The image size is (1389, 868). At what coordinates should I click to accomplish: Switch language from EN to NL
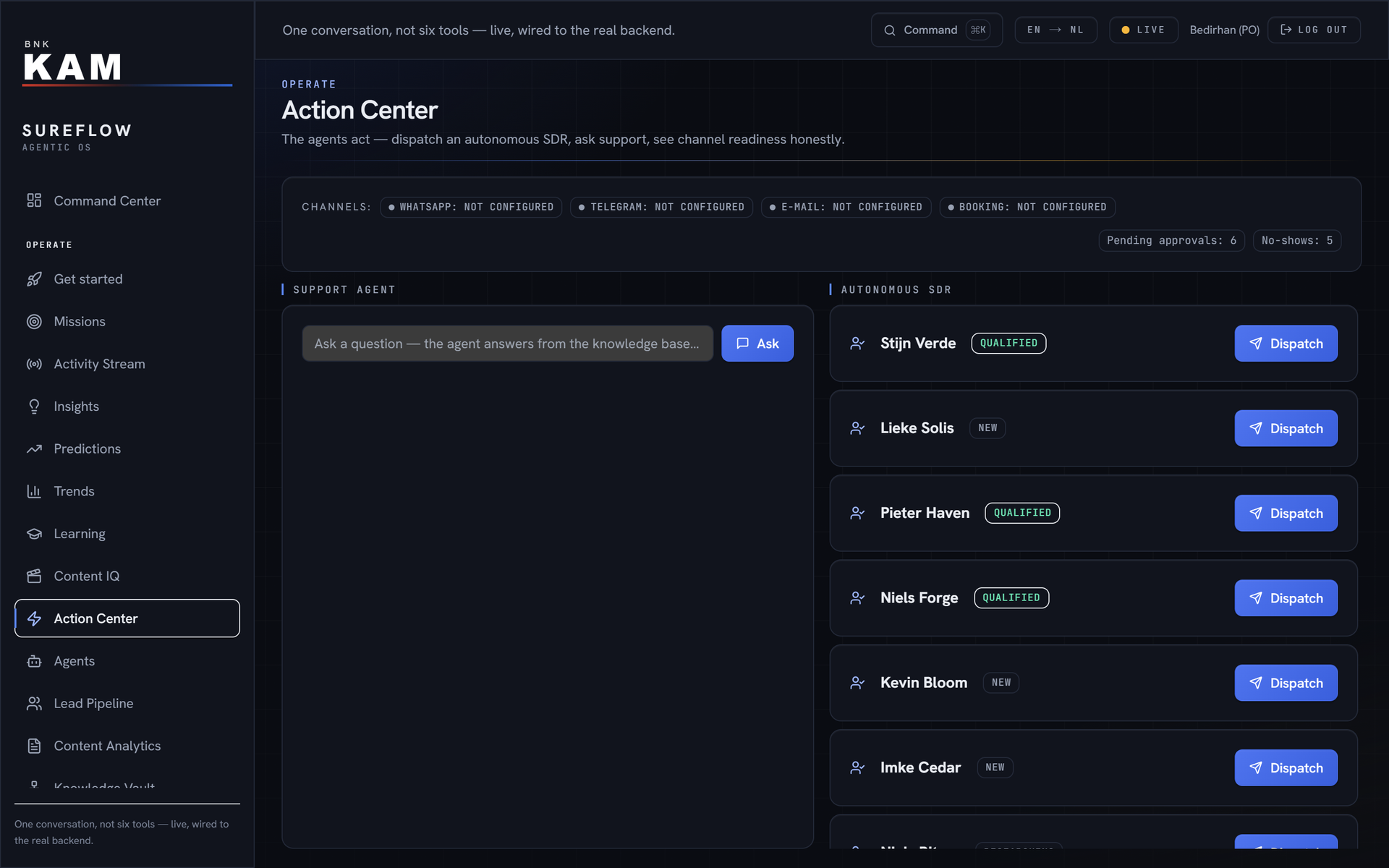click(1055, 30)
